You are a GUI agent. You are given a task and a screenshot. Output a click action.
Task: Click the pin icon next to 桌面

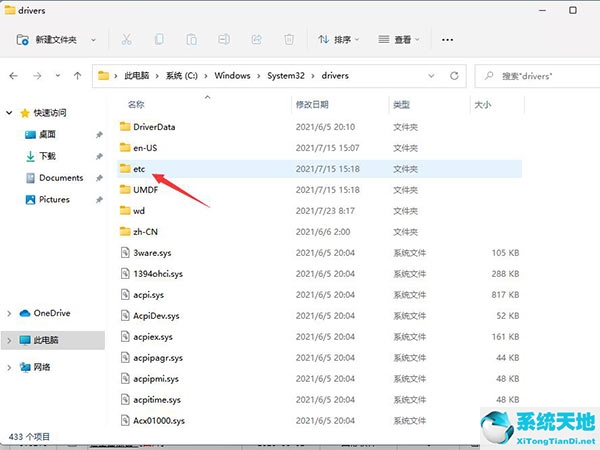[x=99, y=135]
